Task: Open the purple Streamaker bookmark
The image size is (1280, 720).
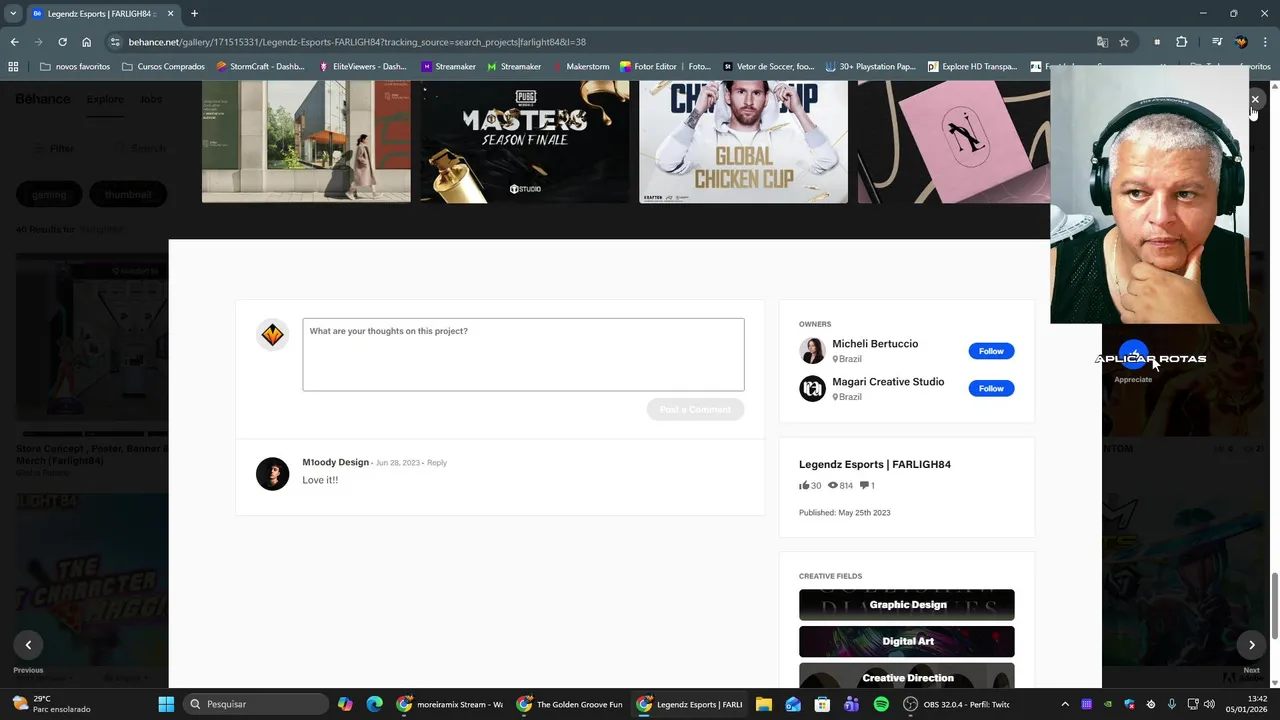Action: [448, 67]
